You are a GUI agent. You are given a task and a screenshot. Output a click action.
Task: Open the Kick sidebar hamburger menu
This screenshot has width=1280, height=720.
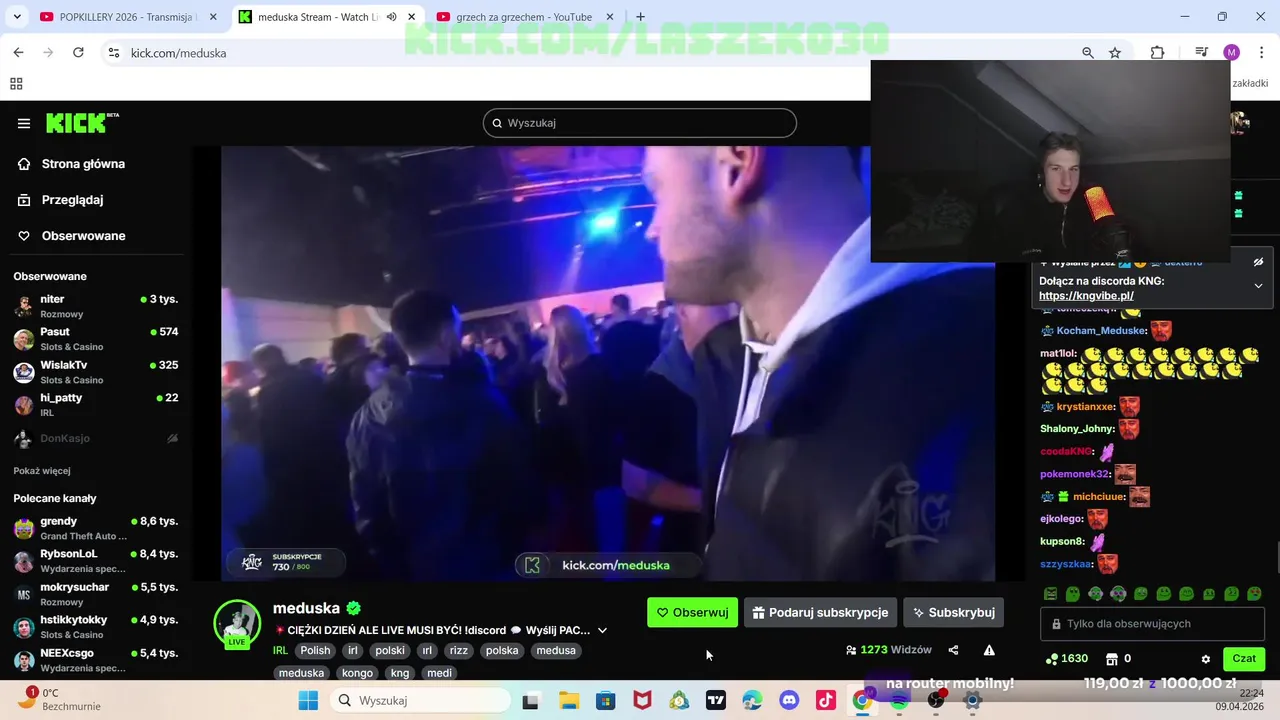pos(24,123)
